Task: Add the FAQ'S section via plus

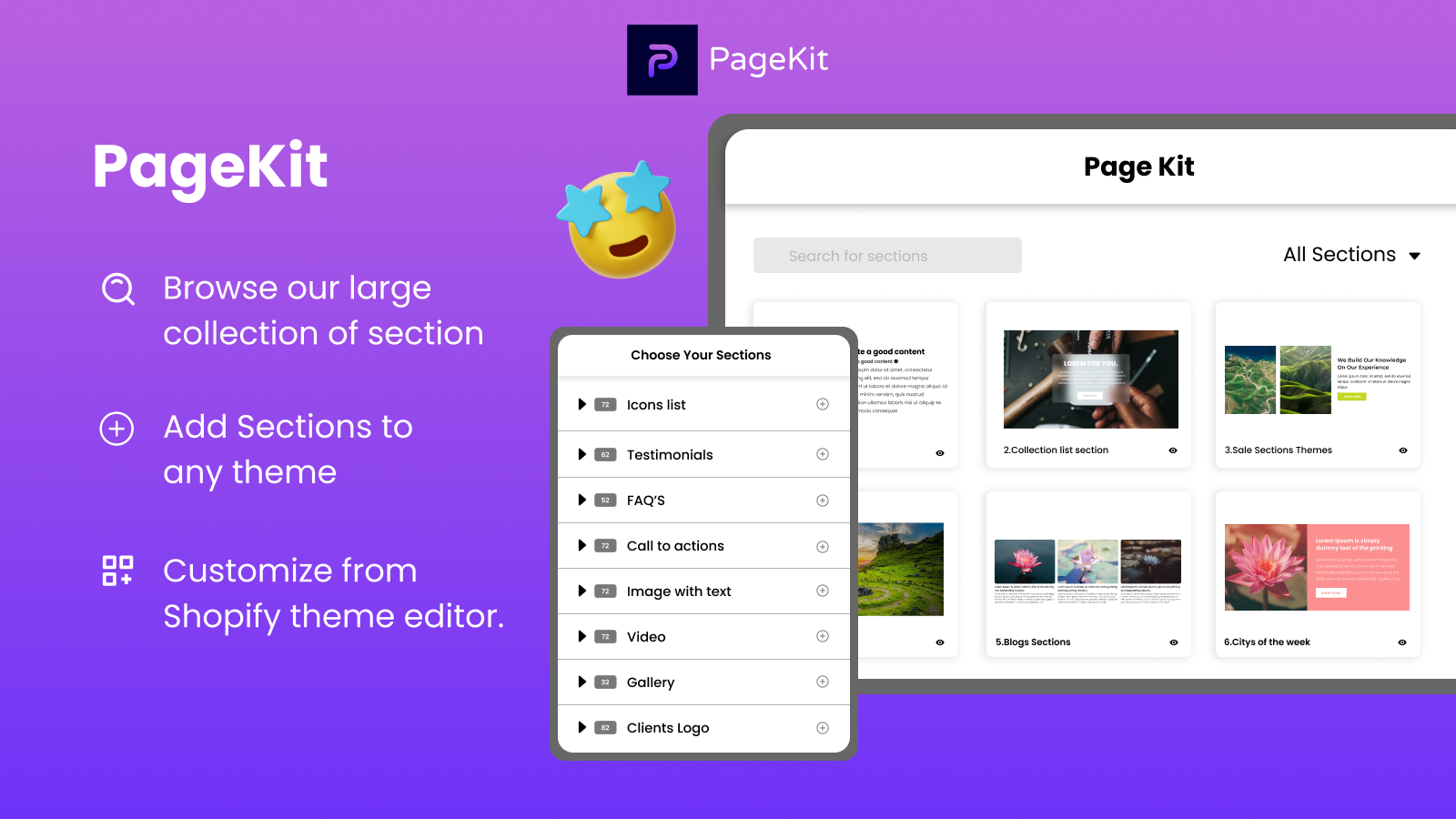Action: [823, 500]
